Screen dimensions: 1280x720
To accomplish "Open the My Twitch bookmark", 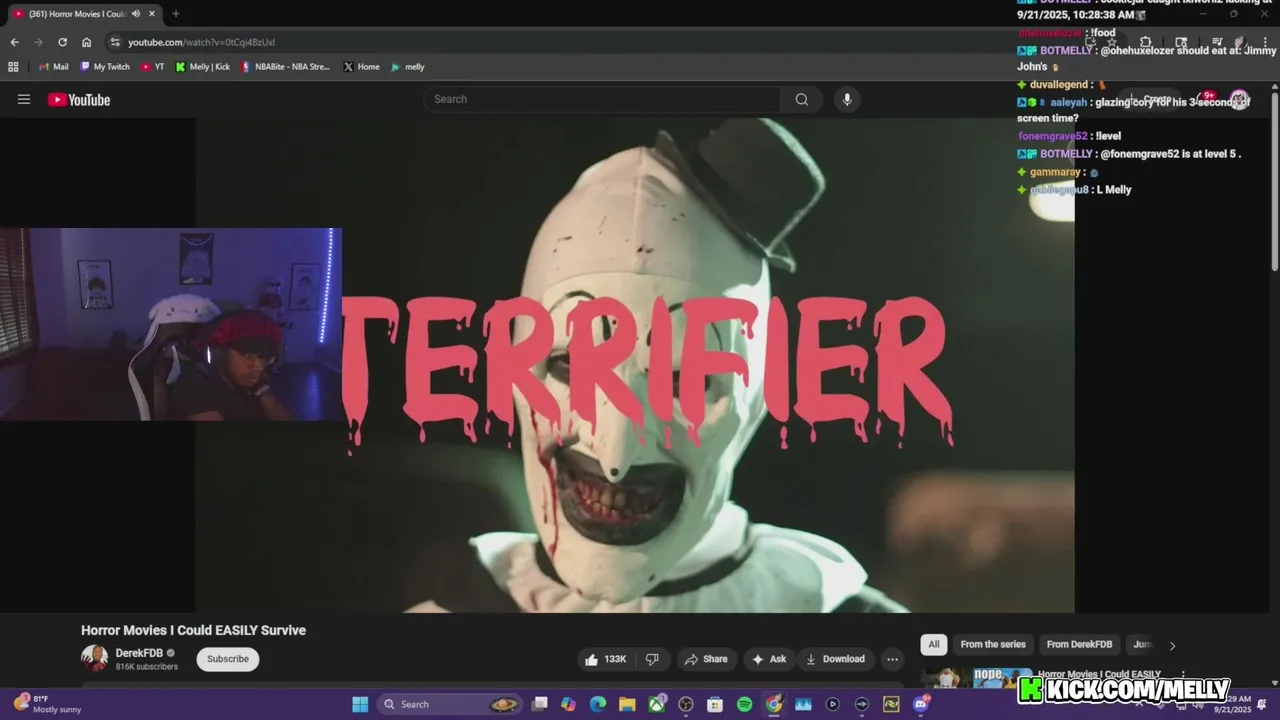I will (105, 67).
